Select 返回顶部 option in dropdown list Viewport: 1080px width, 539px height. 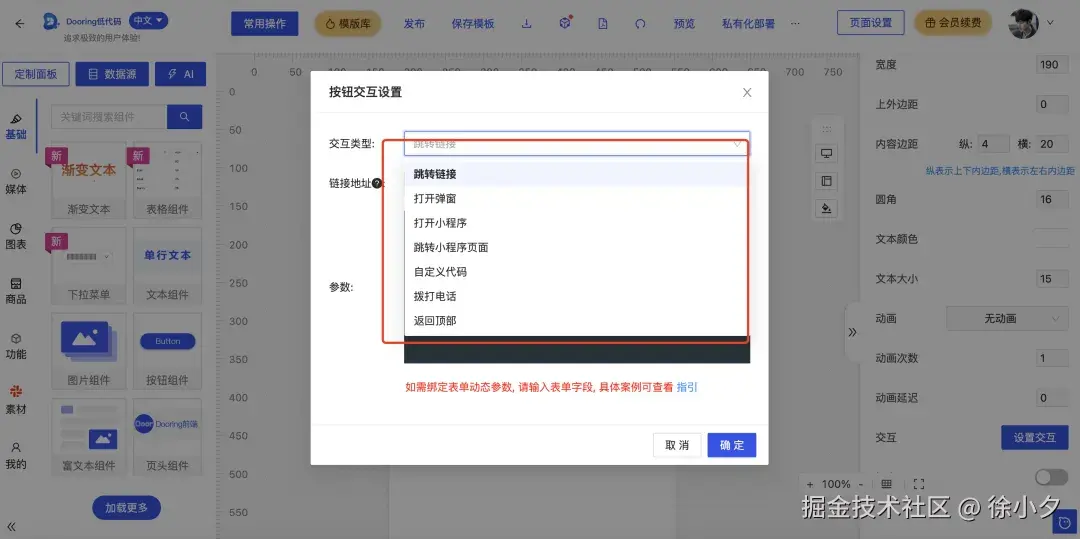coord(577,321)
